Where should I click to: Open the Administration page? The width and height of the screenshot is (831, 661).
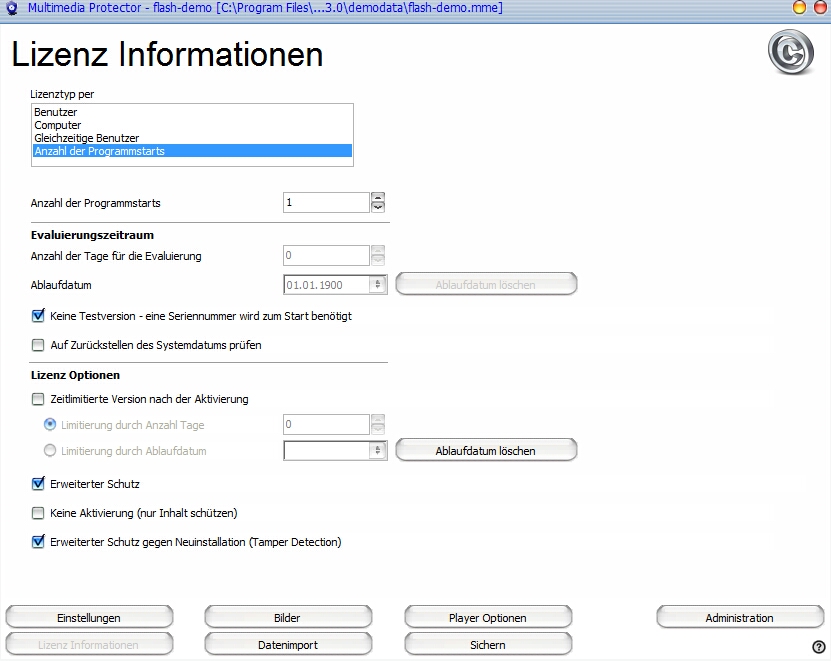coord(739,618)
